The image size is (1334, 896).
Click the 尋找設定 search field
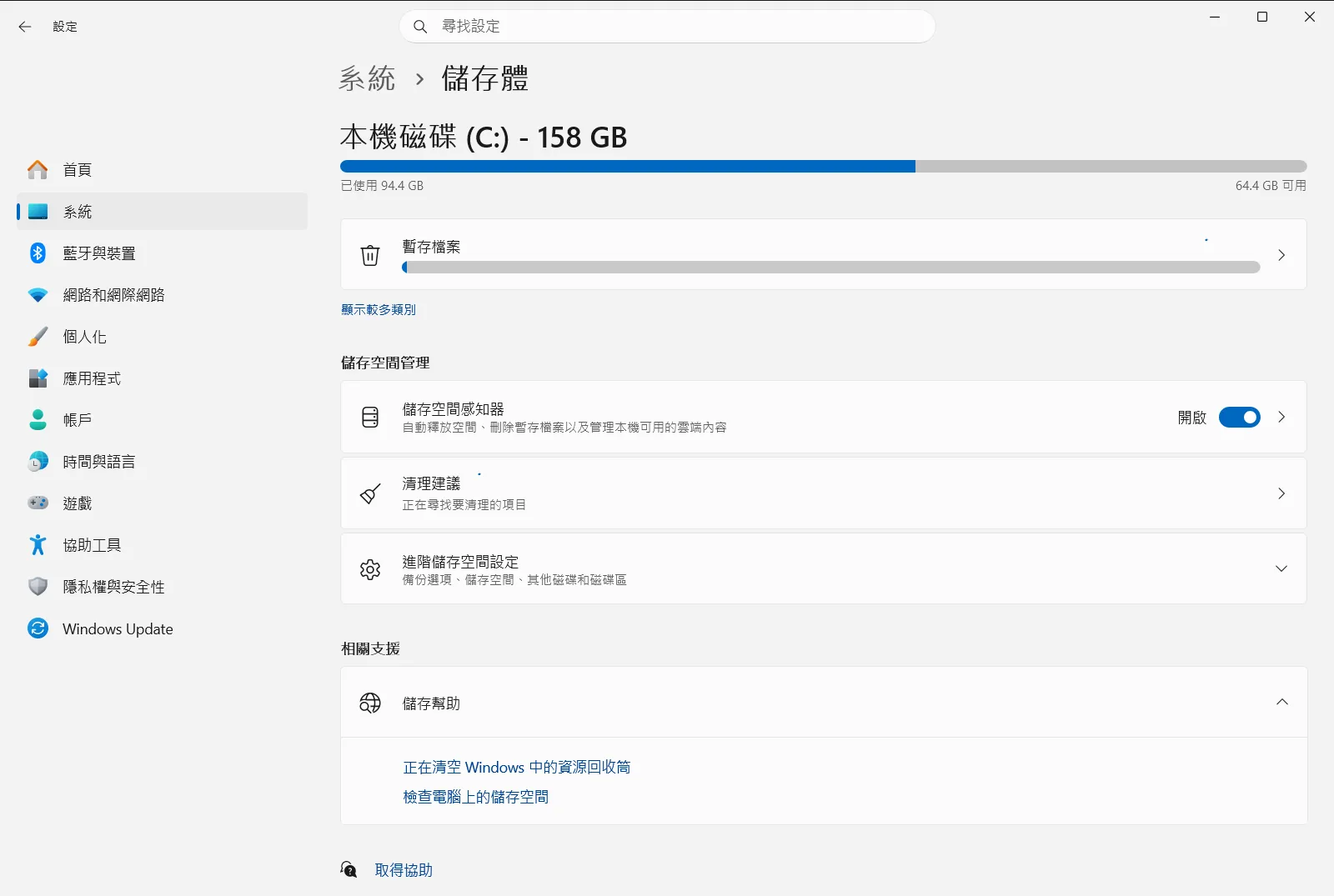[x=668, y=27]
